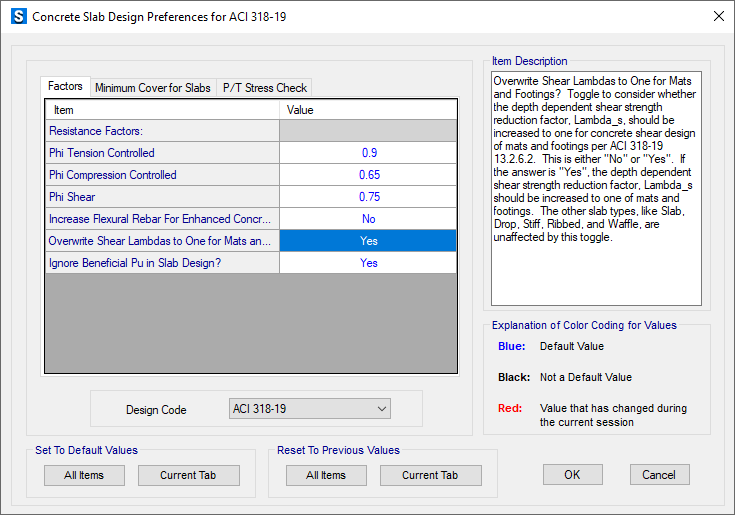Toggle Ignore Beneficial Pu value Yes
Image resolution: width=735 pixels, height=515 pixels.
coord(368,263)
